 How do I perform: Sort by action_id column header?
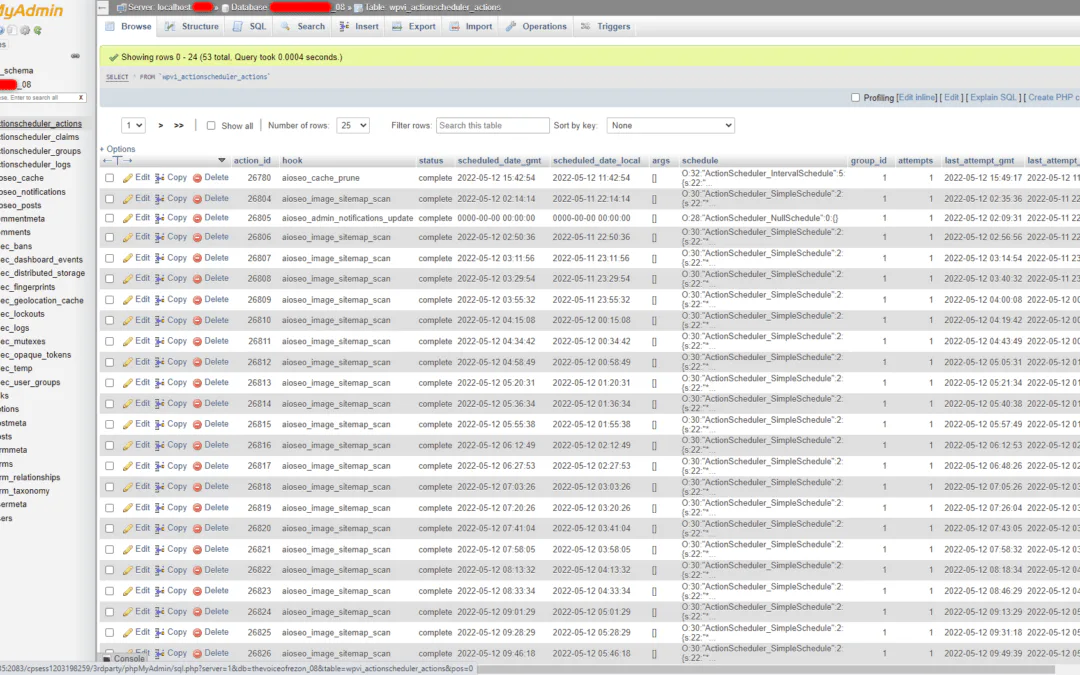pos(252,160)
